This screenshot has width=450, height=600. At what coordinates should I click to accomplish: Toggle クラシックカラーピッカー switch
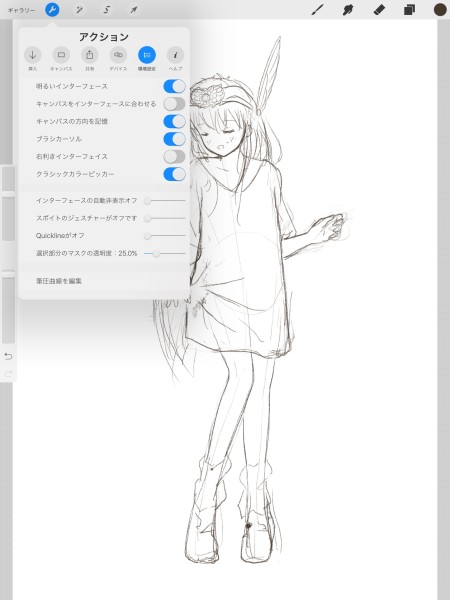click(174, 174)
